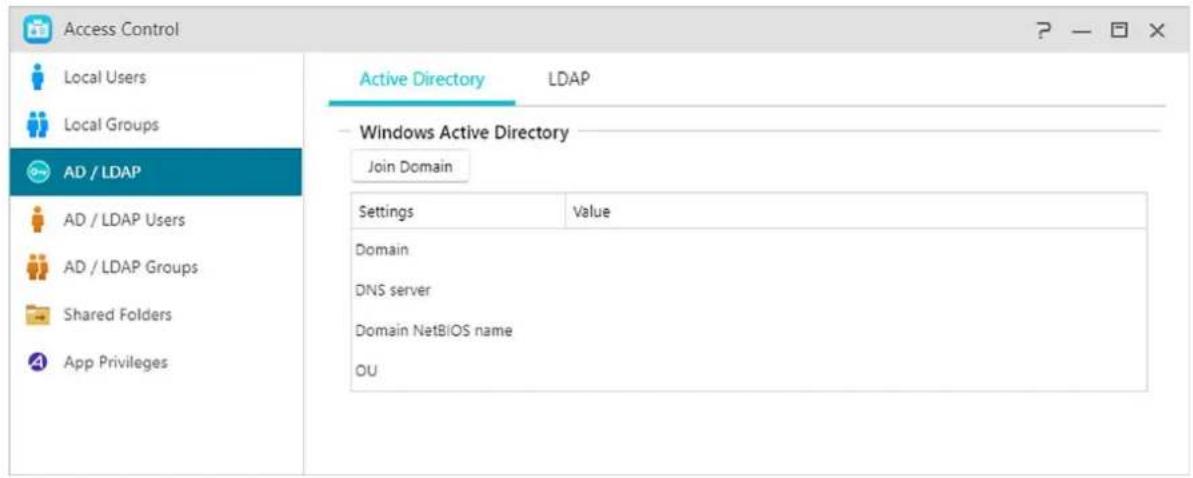This screenshot has width=1193, height=478.
Task: Click the App Privileges purple icon
Action: (38, 362)
